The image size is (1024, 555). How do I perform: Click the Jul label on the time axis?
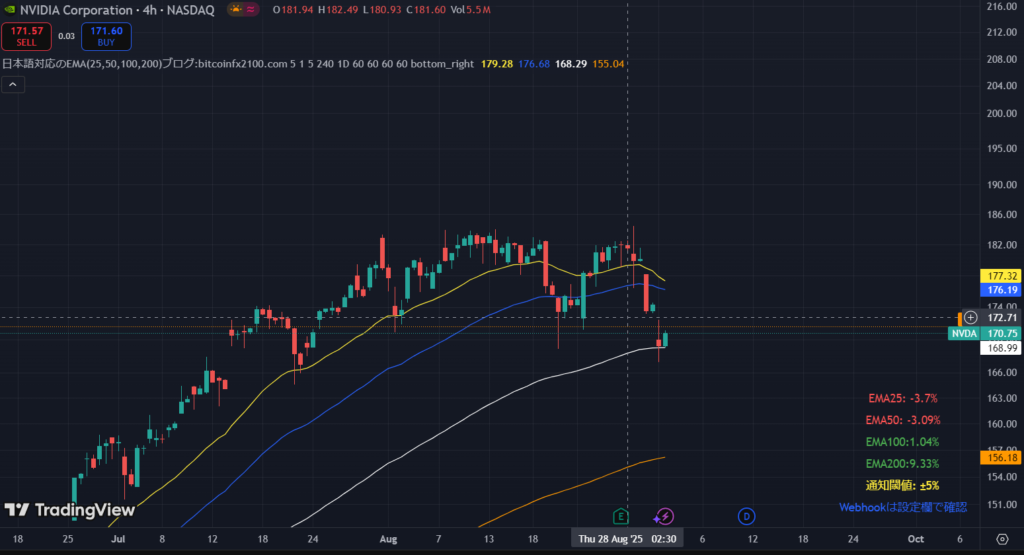(118, 539)
